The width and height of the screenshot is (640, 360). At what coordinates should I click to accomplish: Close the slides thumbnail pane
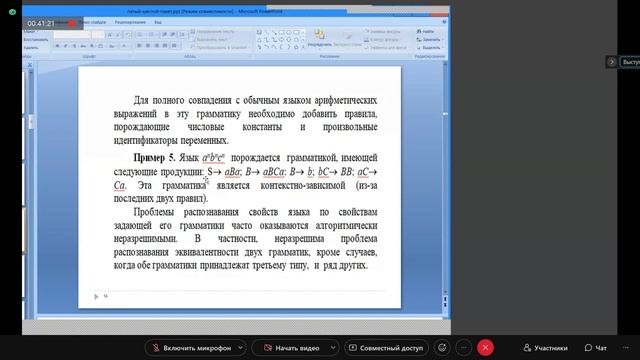point(29,65)
